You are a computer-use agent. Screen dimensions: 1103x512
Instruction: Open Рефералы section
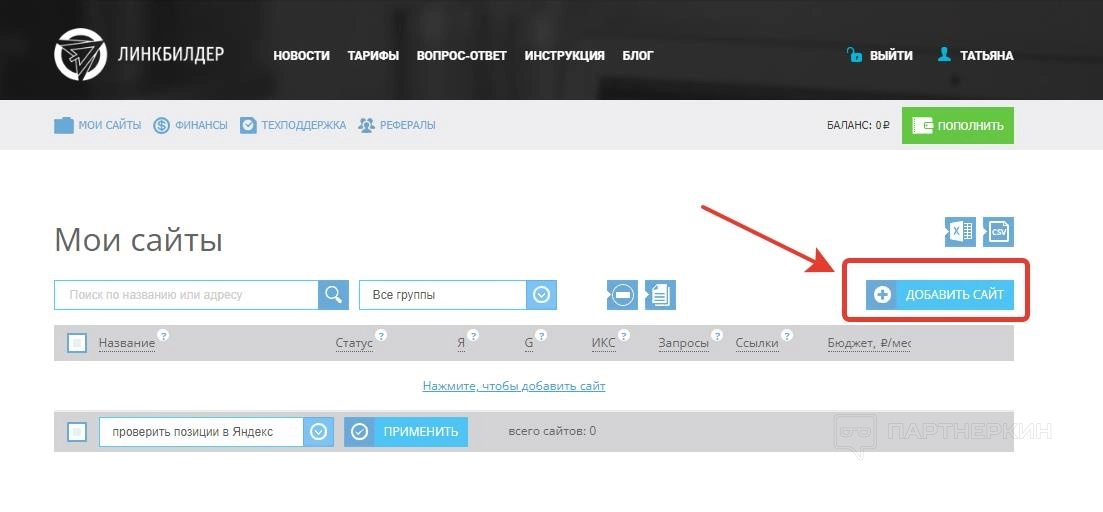(x=397, y=125)
